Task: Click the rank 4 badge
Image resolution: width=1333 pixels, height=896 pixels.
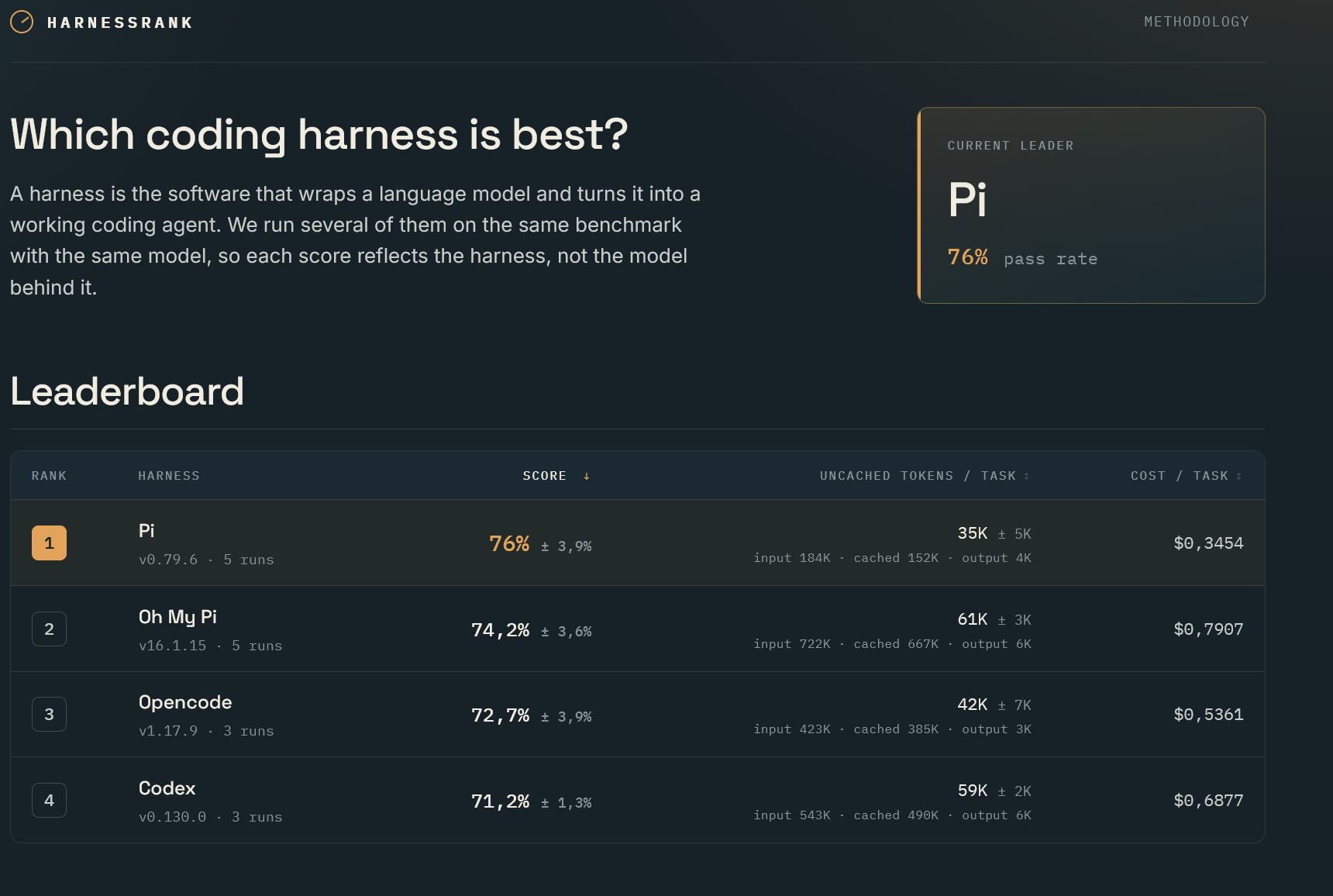Action: pyautogui.click(x=49, y=800)
